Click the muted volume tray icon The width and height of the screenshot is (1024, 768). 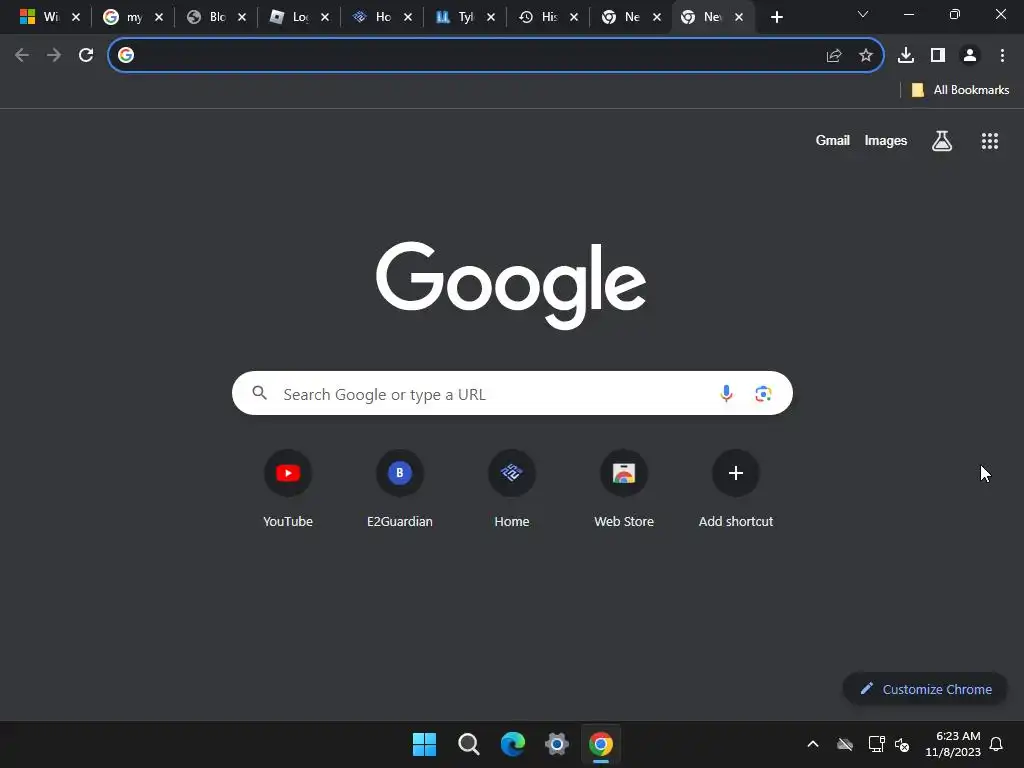(902, 744)
